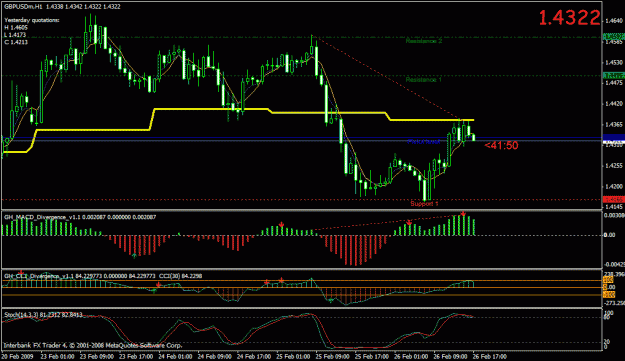Screen dimensions: 625x361
Task: Click CCI red arrow near 24 Feb 01:00
Action: 158,285
